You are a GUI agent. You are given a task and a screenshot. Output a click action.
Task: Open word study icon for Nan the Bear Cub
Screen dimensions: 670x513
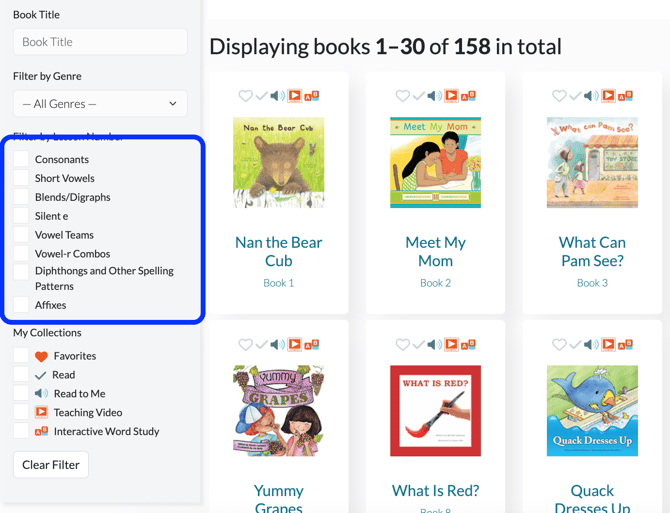311,96
